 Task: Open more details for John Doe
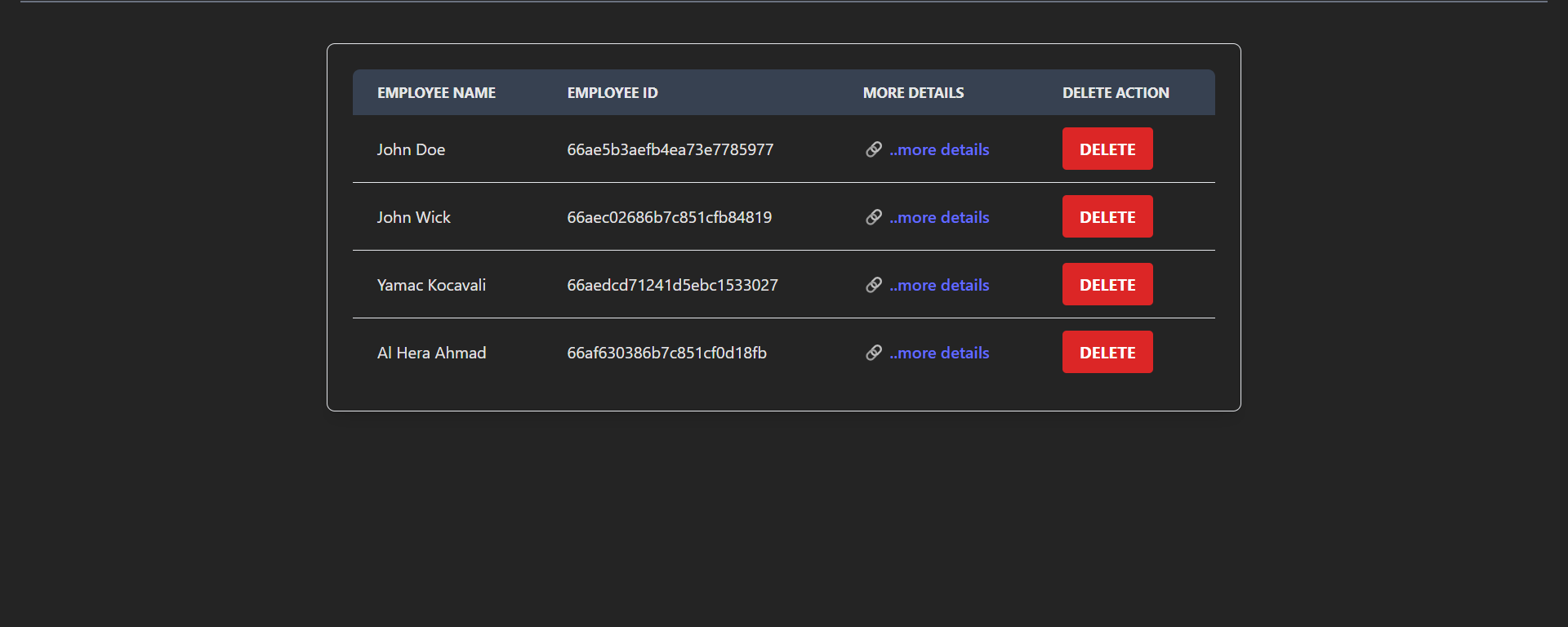939,149
